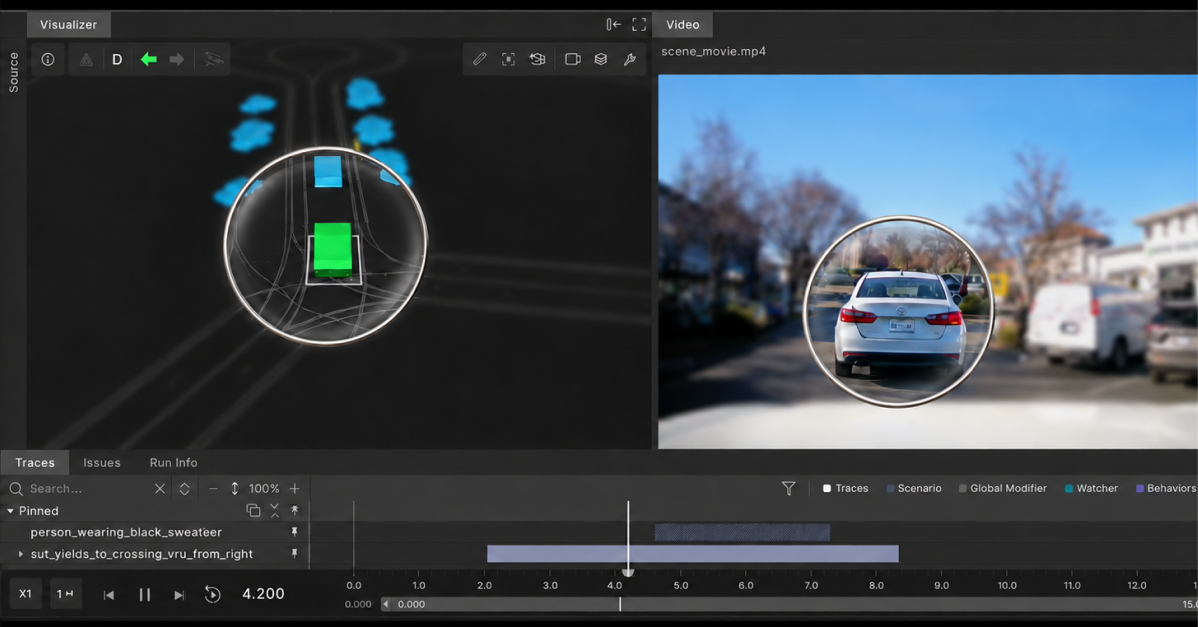Collapse the Visualizer panel with arrow-bar icon
The image size is (1198, 627).
tap(613, 24)
